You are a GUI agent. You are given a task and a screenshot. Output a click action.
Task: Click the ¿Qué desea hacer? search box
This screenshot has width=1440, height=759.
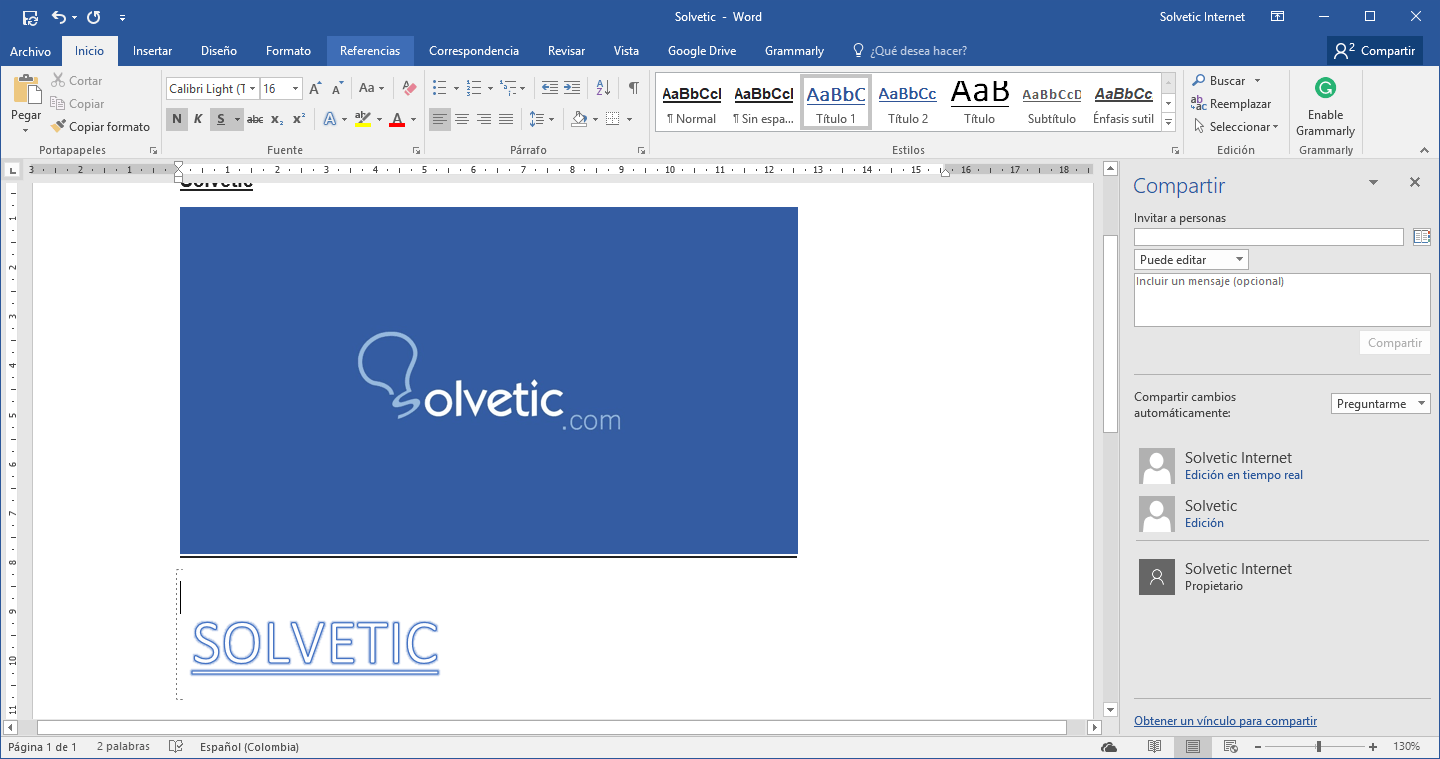(909, 51)
